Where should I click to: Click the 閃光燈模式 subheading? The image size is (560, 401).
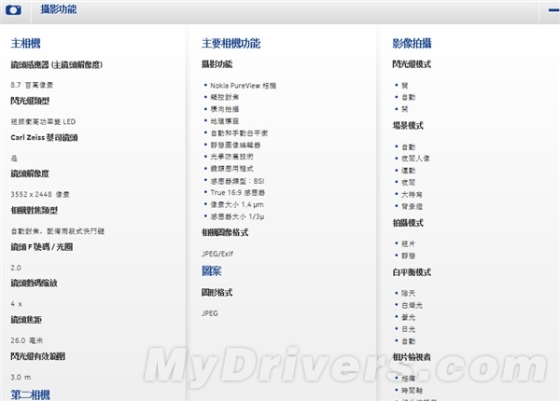click(412, 64)
